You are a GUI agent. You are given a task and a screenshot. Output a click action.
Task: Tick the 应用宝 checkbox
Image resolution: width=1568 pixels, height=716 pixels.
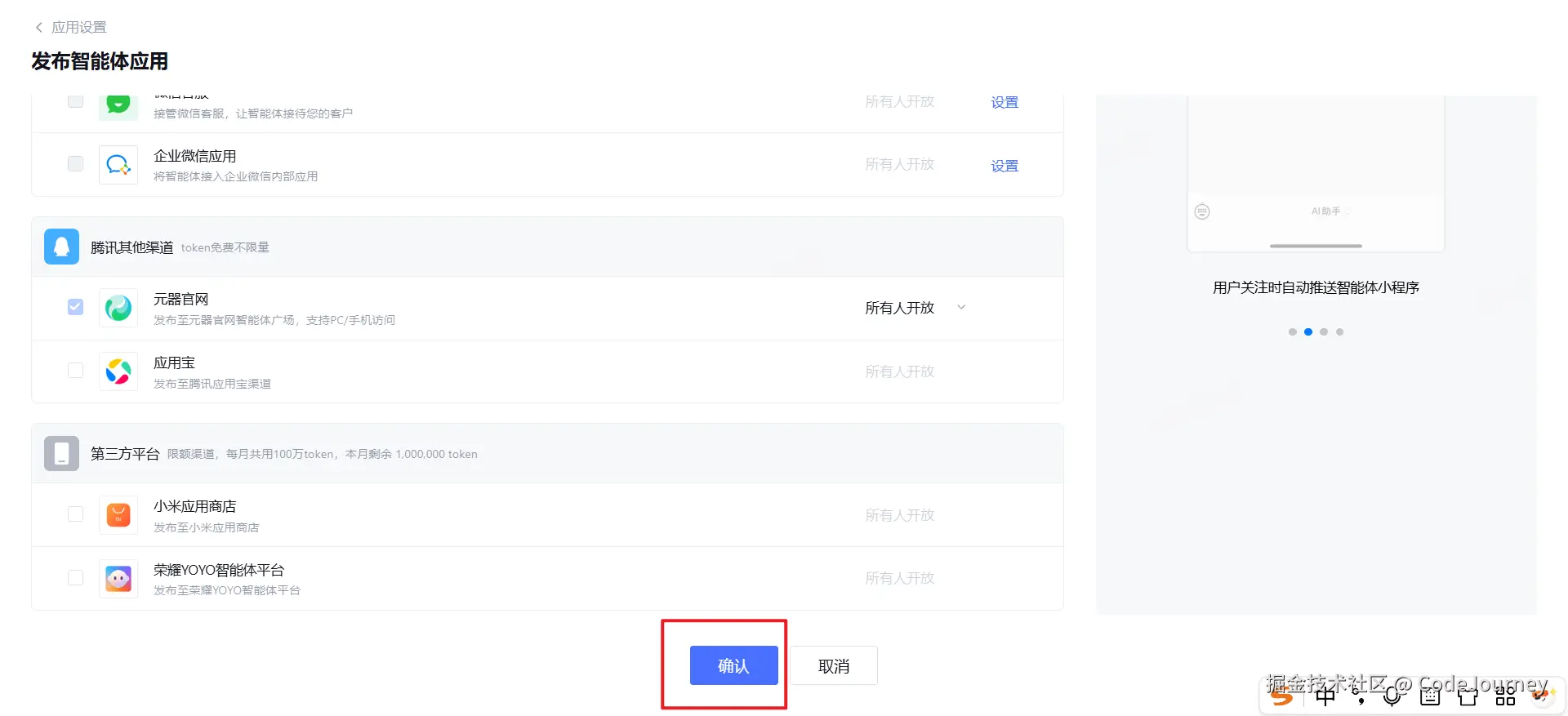[x=75, y=371]
